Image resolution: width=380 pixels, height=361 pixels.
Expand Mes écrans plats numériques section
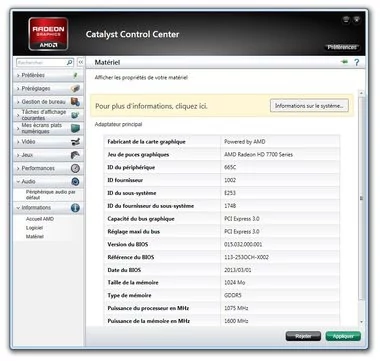coord(18,128)
